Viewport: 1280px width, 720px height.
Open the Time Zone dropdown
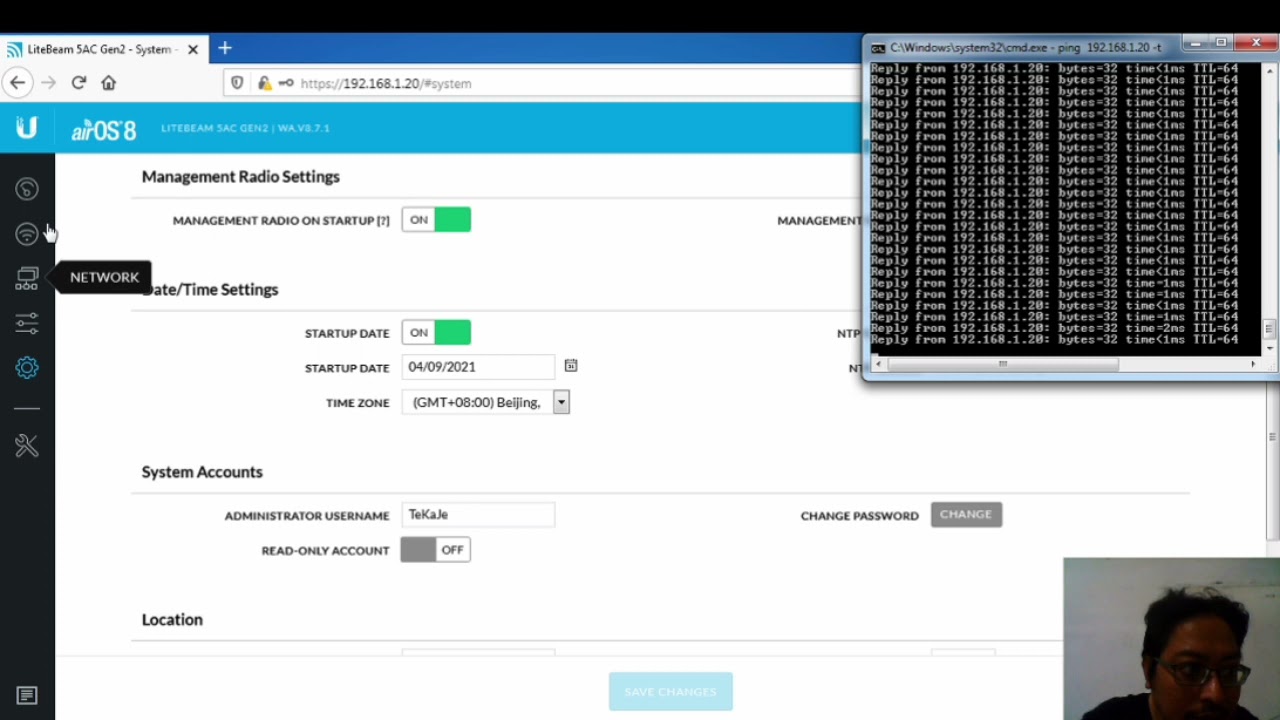[x=485, y=402]
